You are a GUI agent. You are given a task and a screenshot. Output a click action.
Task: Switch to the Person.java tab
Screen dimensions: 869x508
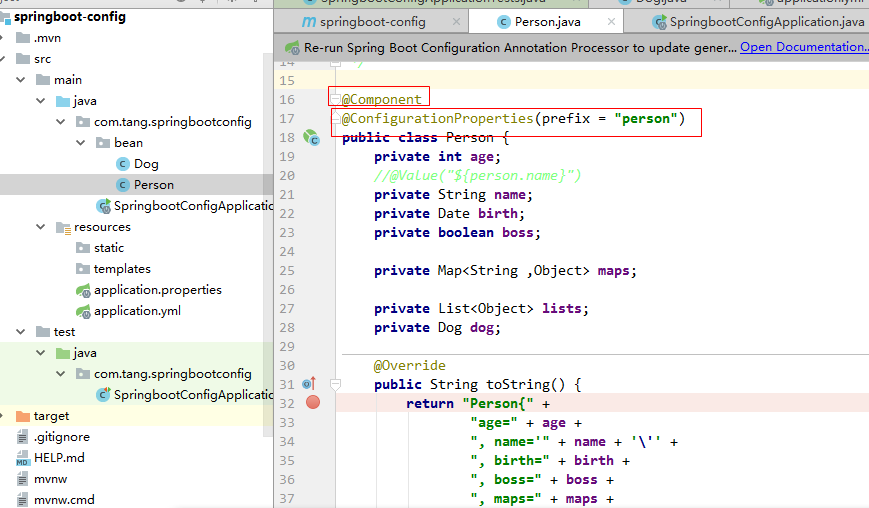pos(548,22)
